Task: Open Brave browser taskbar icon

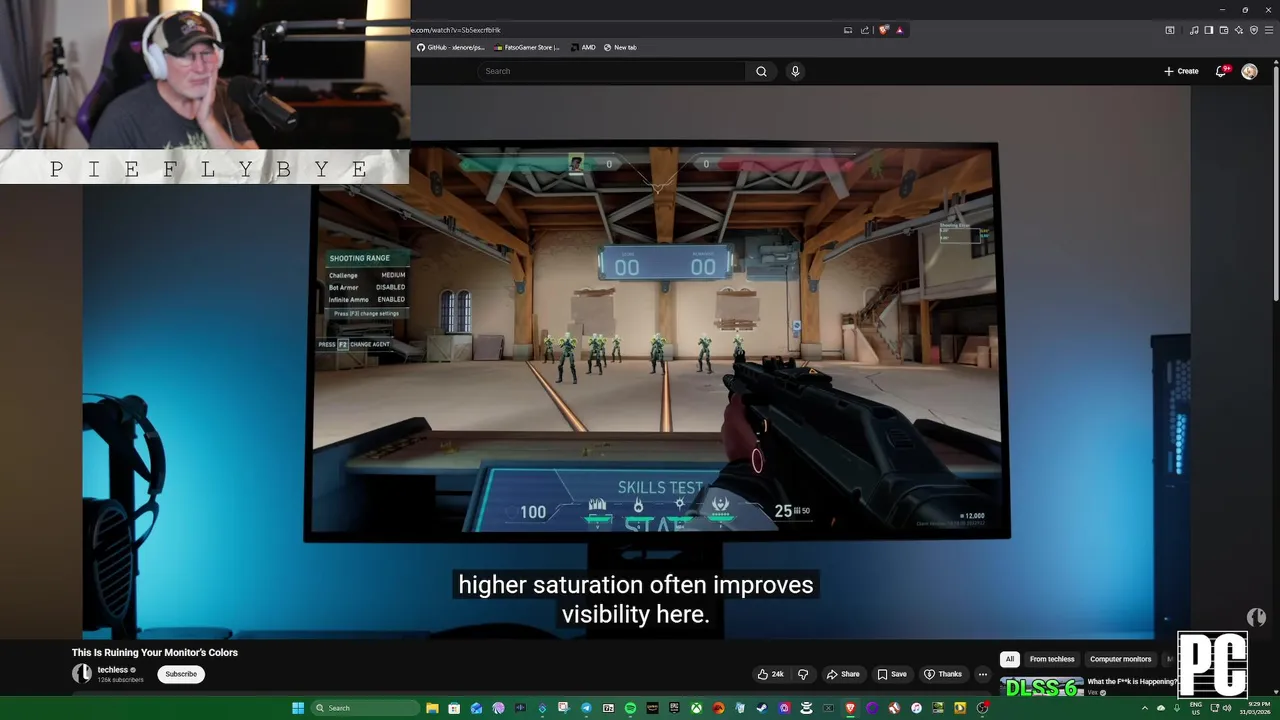Action: click(850, 708)
